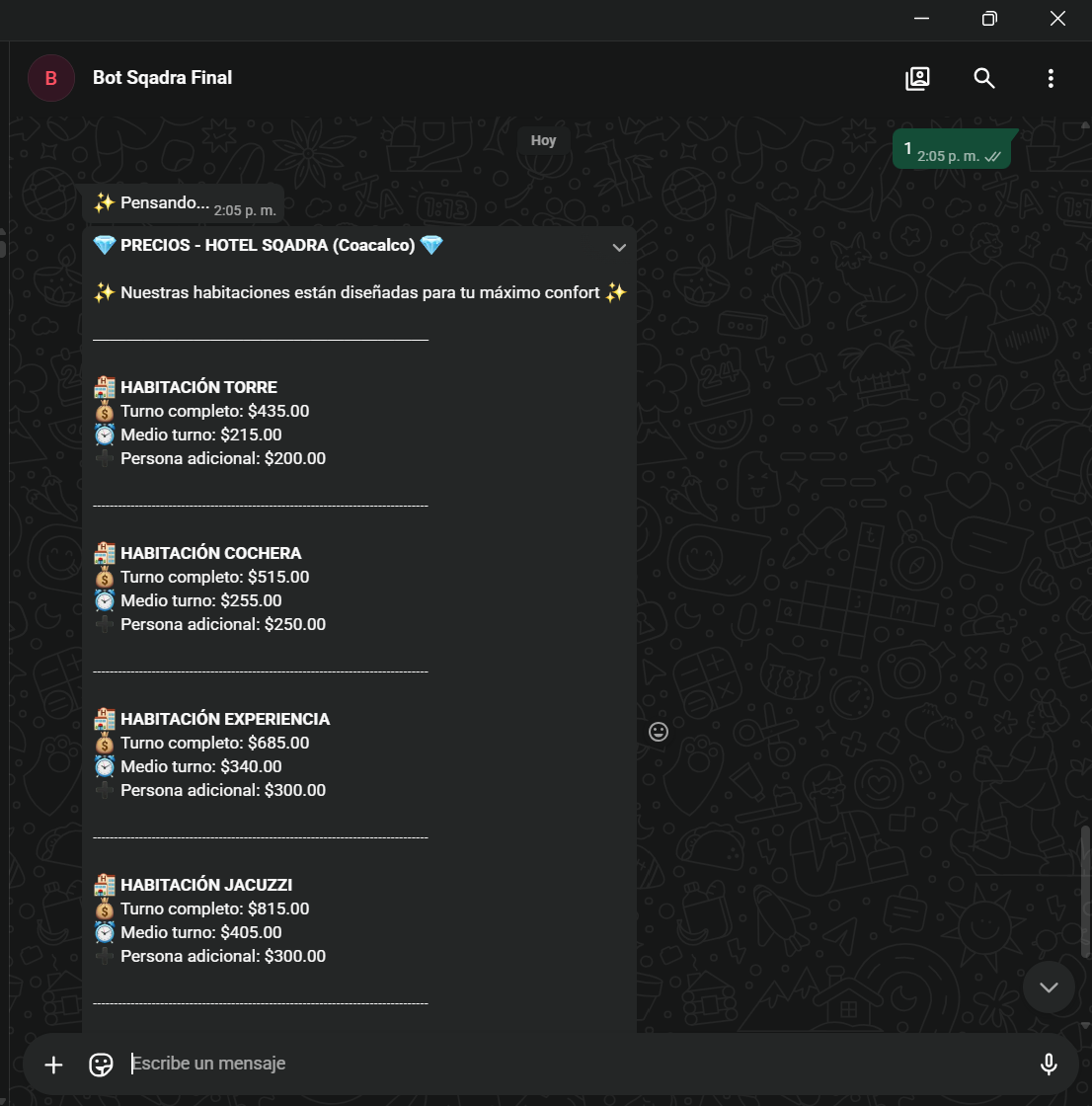Click 'Medio turno: $405.00' line

pyautogui.click(x=201, y=932)
